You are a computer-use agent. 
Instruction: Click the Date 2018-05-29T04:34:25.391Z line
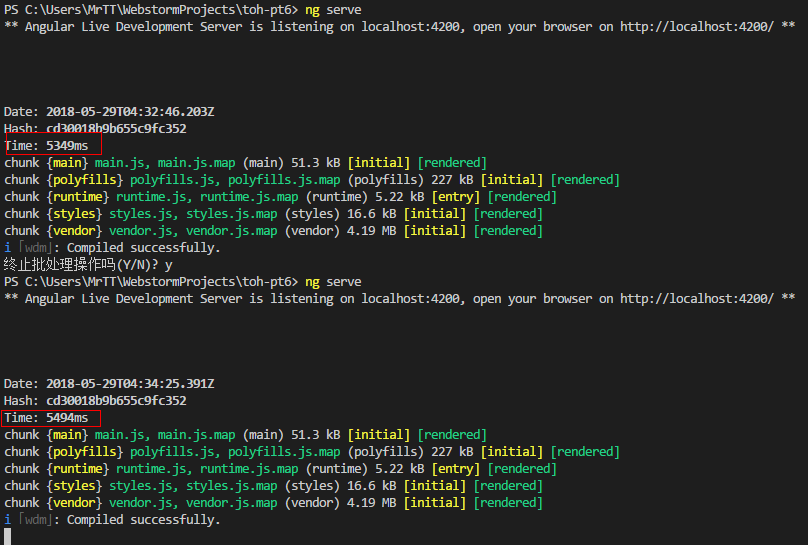coord(109,383)
